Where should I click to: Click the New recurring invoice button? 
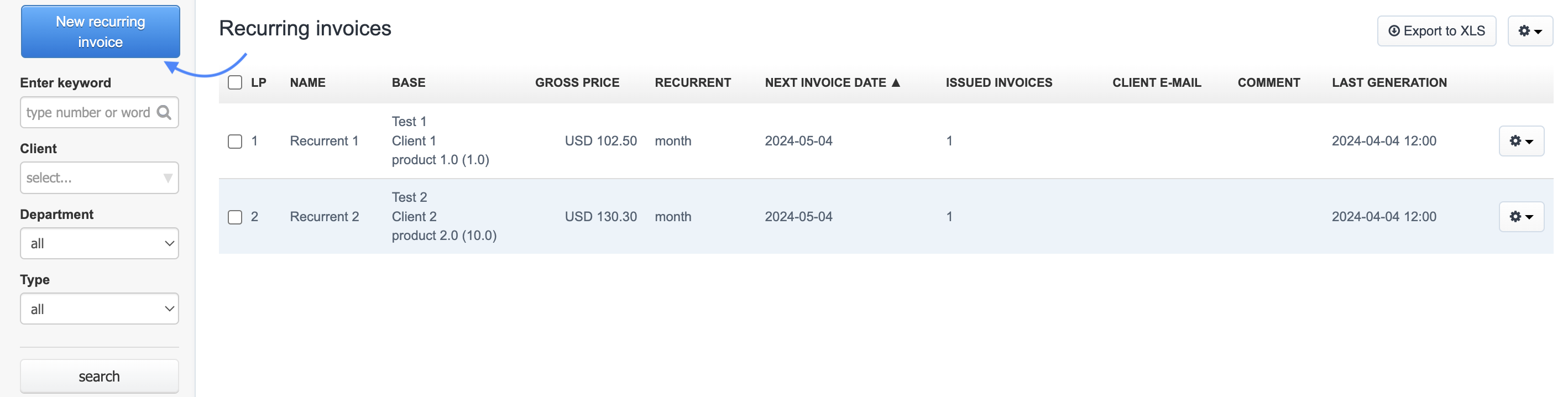(x=101, y=32)
